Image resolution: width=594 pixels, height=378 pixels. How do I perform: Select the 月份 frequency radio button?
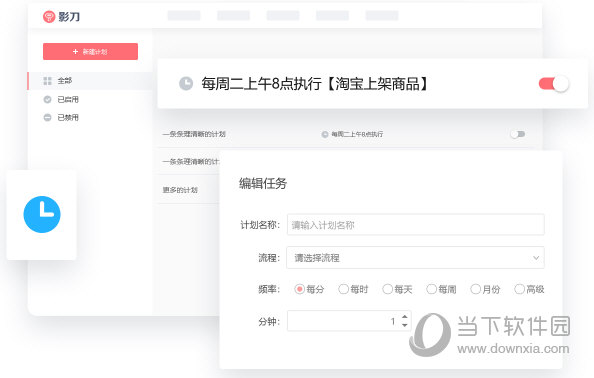475,289
